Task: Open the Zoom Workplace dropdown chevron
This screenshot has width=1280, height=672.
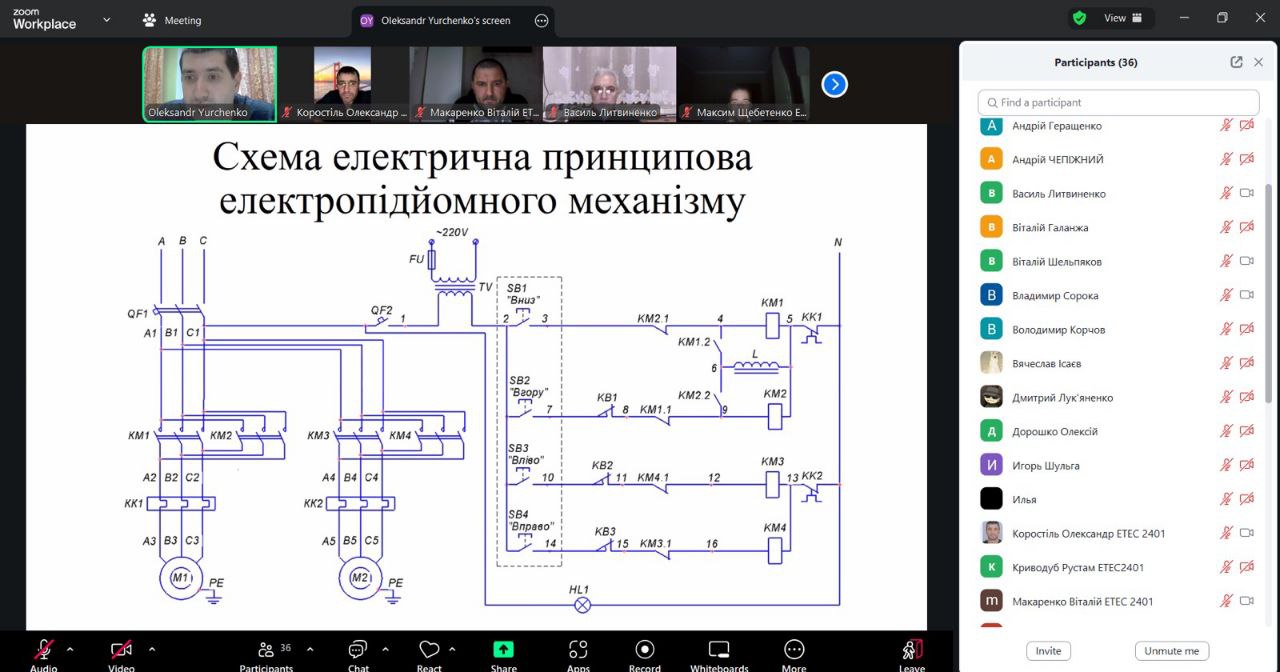Action: 107,19
